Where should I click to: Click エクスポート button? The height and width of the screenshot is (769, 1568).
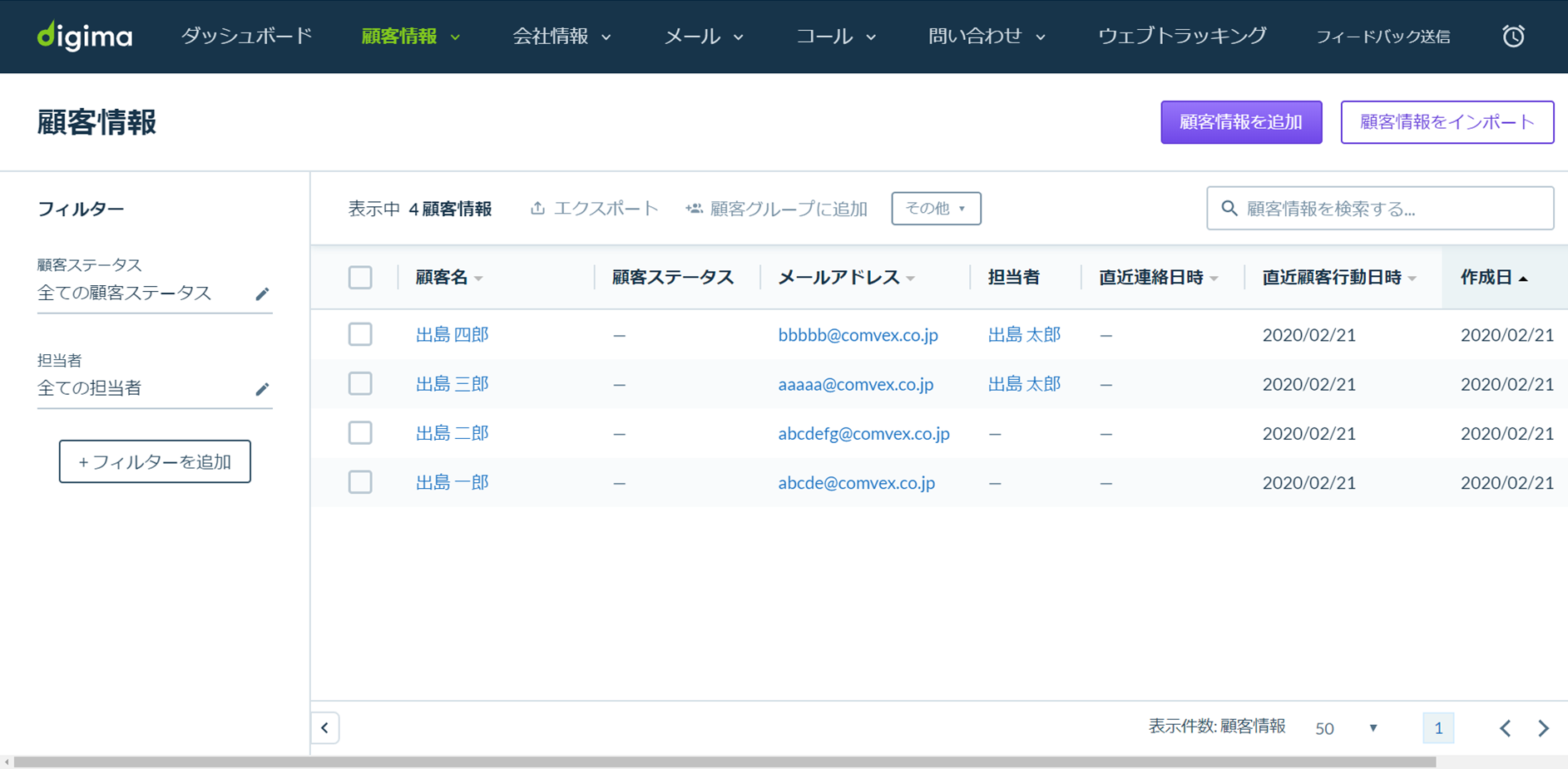pos(595,209)
